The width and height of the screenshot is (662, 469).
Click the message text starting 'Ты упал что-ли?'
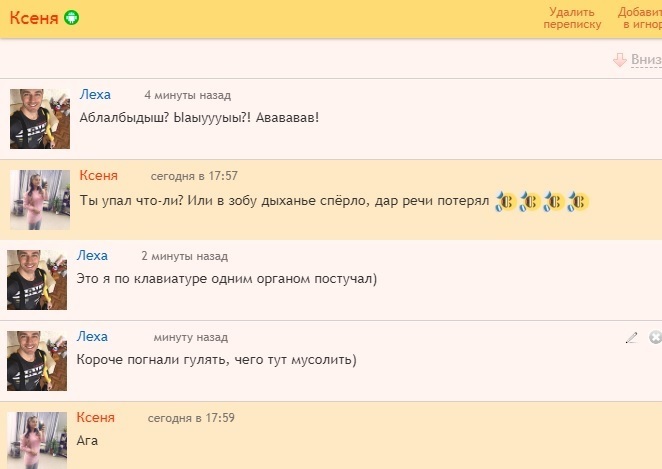[285, 201]
